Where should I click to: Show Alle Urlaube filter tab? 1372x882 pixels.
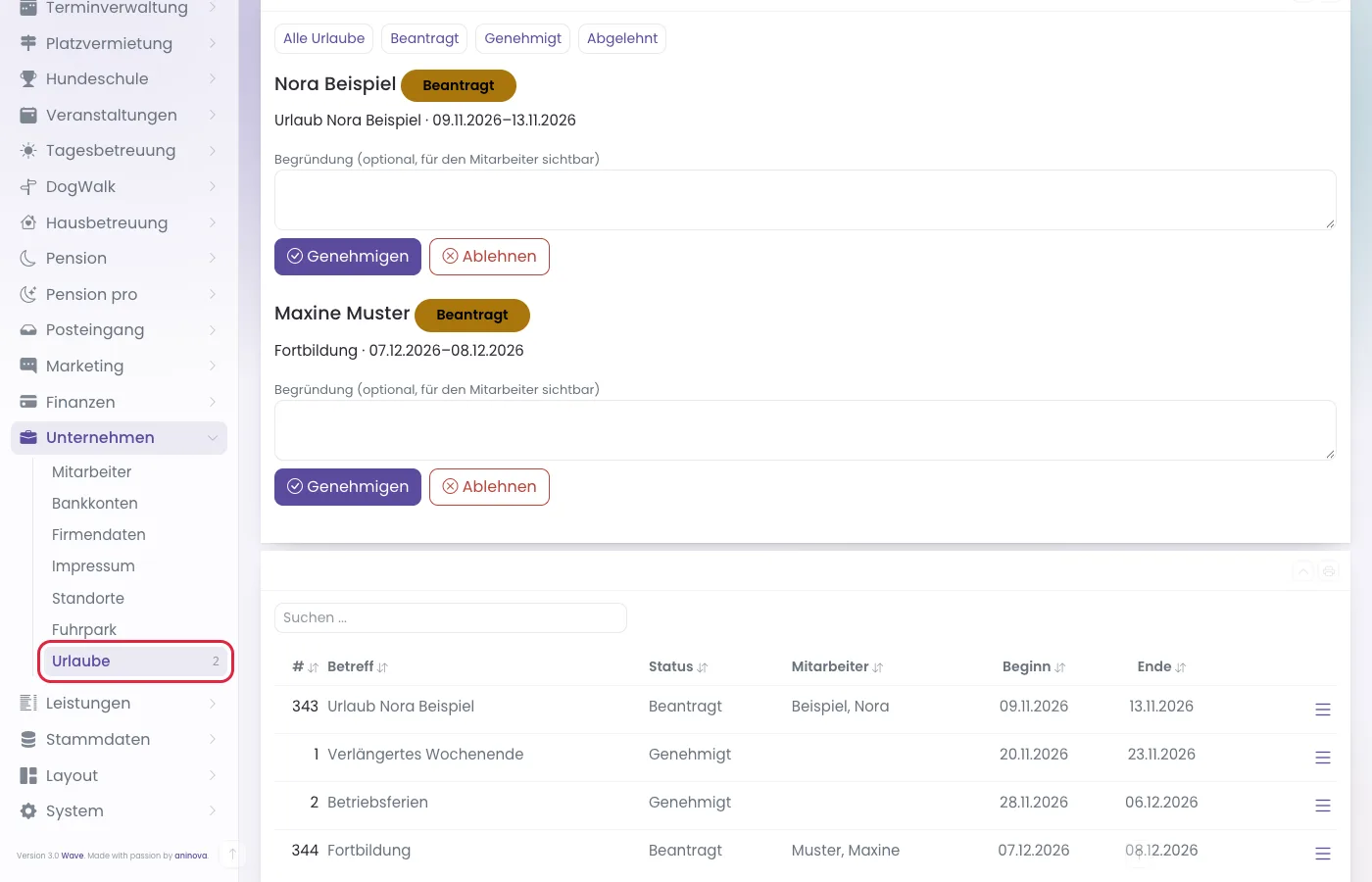(323, 38)
